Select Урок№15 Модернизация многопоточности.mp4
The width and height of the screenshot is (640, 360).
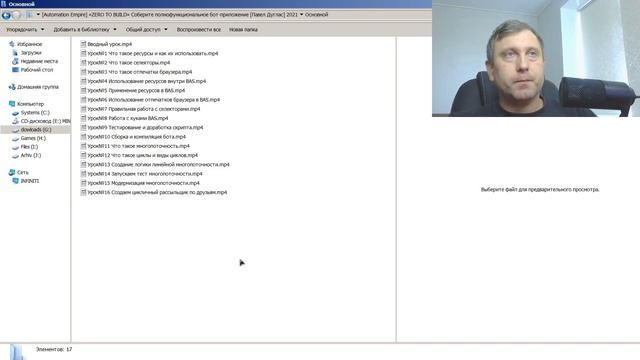[143, 183]
